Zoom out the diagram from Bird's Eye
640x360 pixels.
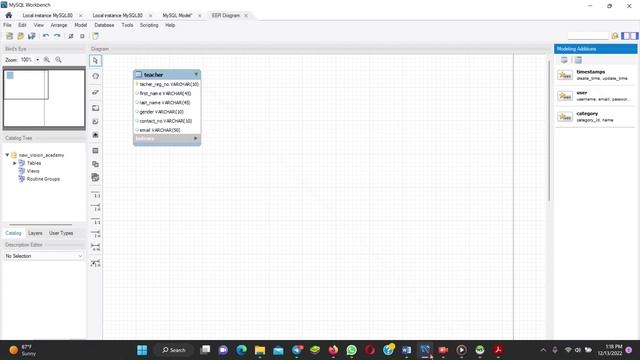click(x=58, y=60)
